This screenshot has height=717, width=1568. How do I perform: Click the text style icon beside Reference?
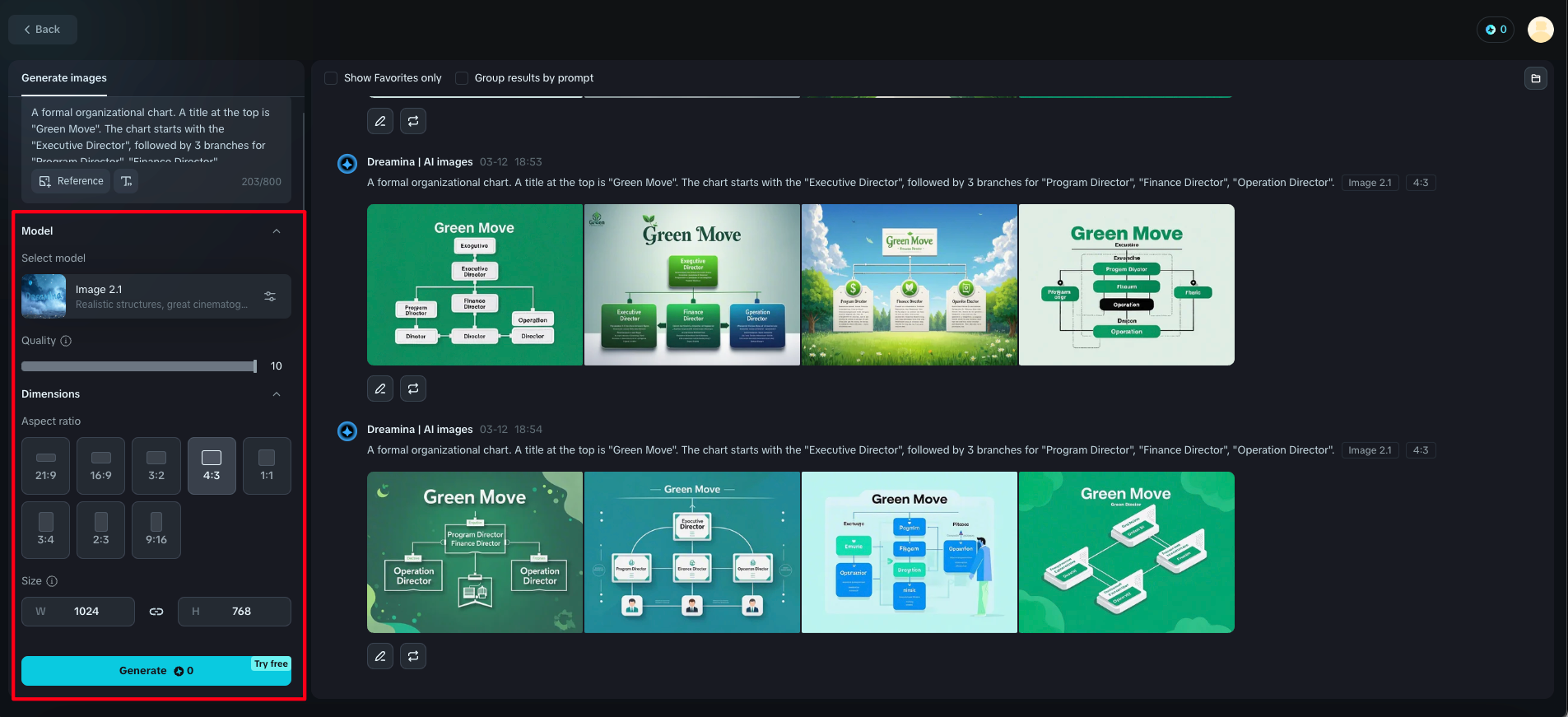[x=126, y=181]
